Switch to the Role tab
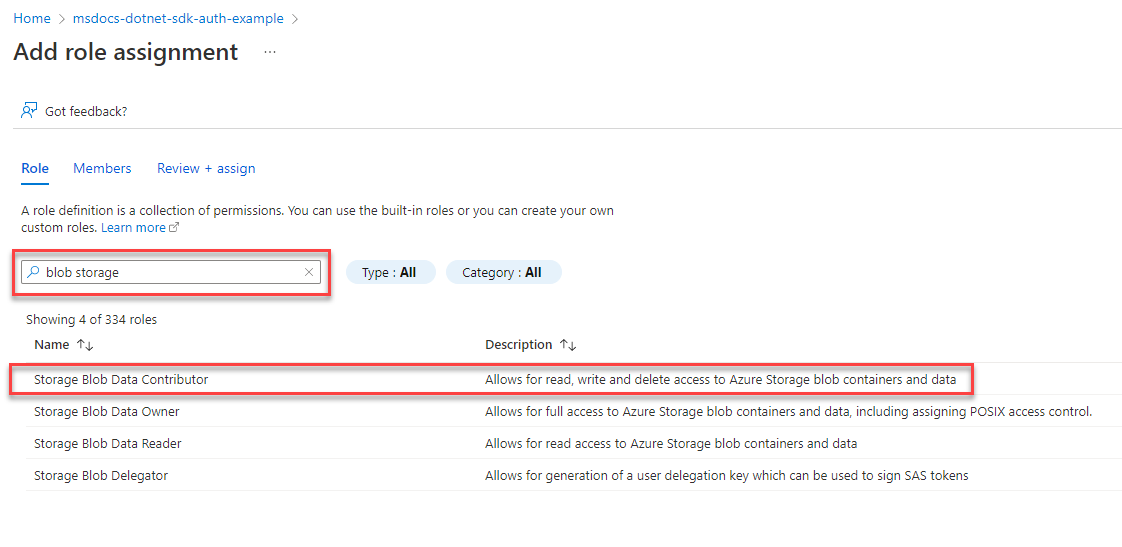Image resolution: width=1122 pixels, height=547 pixels. tap(35, 169)
